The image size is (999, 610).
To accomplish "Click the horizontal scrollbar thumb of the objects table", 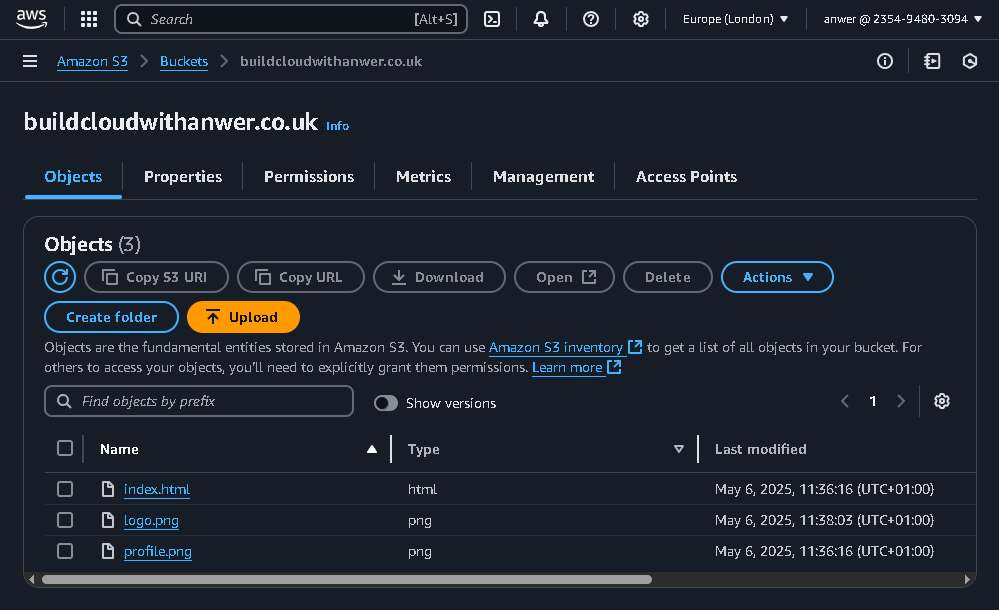I will 347,579.
